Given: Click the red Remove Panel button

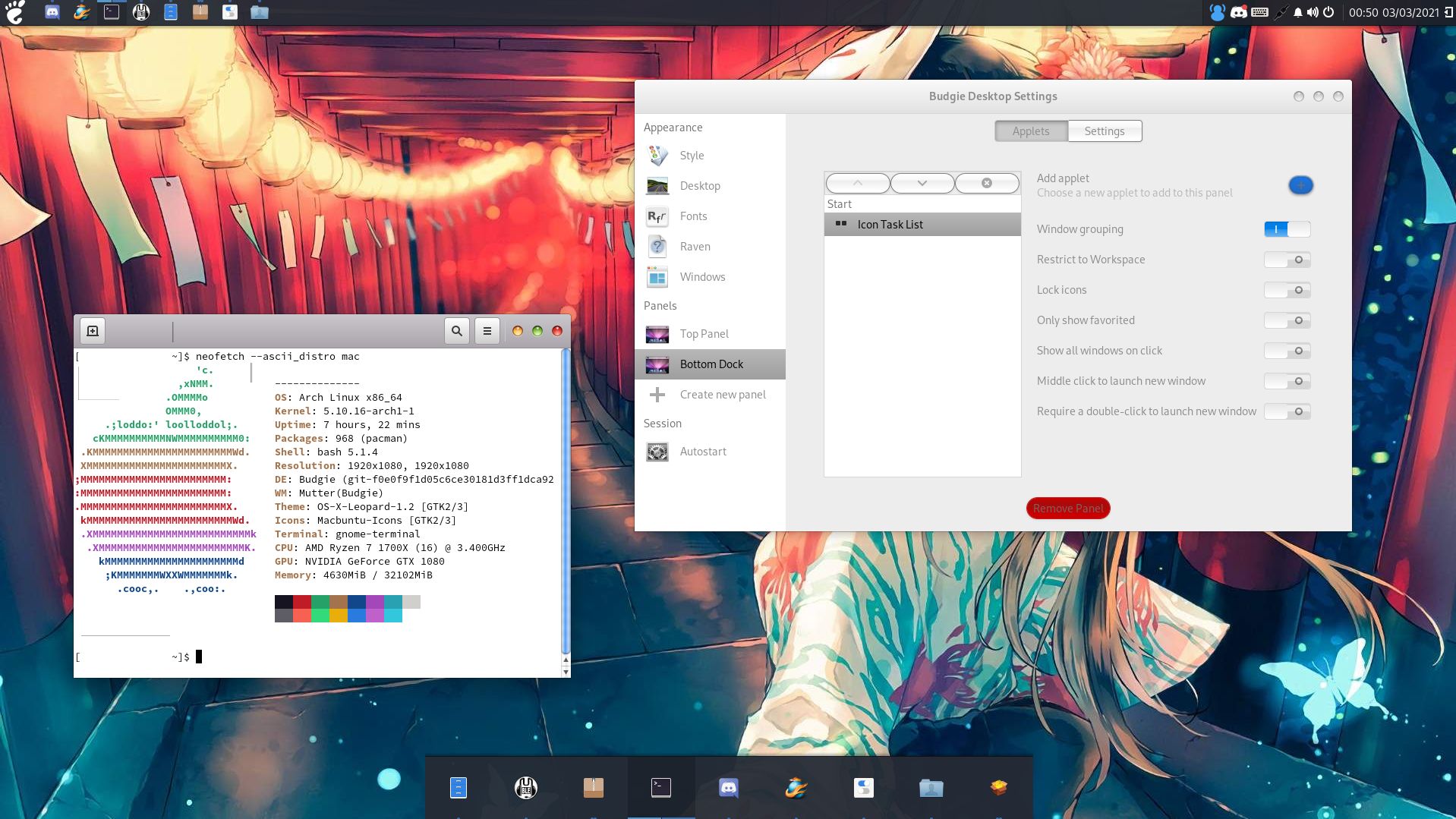Looking at the screenshot, I should (1068, 509).
